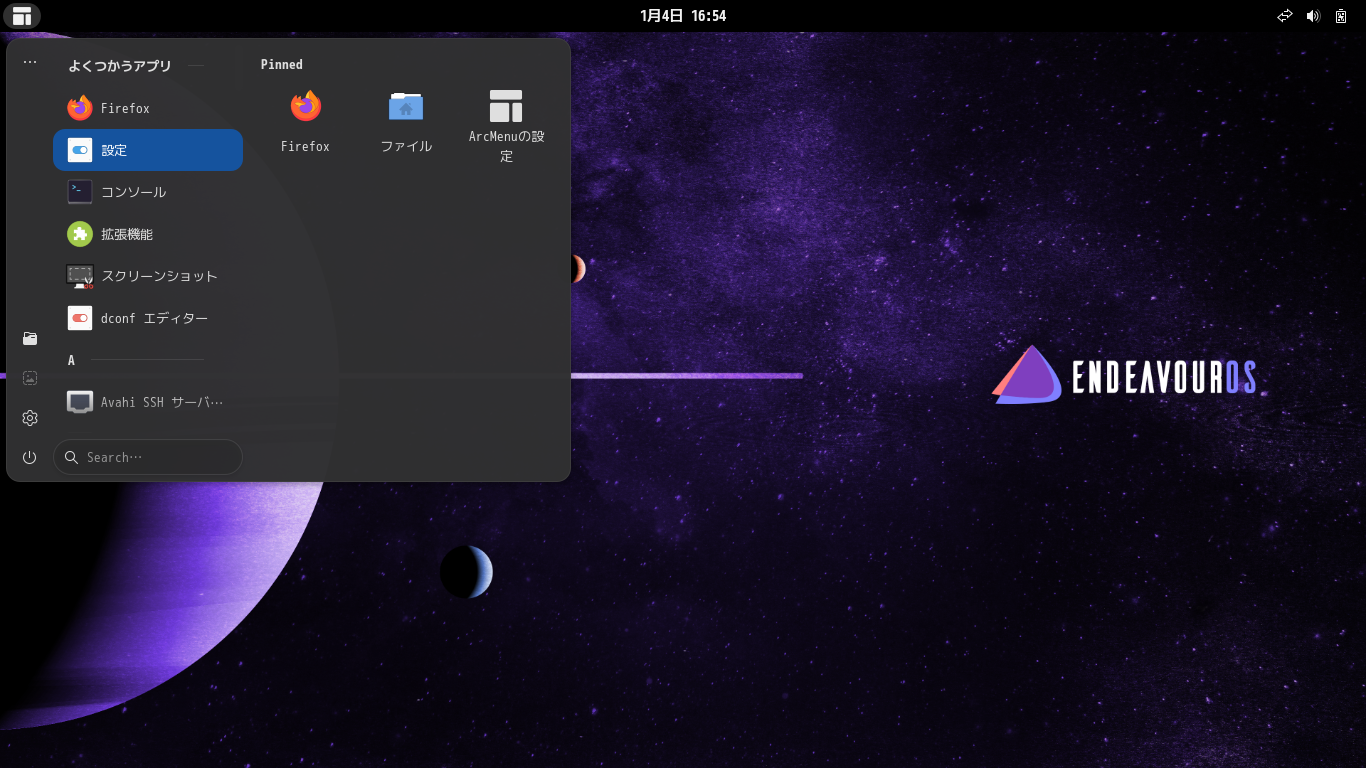The height and width of the screenshot is (768, 1366).
Task: Launch Firefox from the frequent apps list
Action: tap(148, 108)
